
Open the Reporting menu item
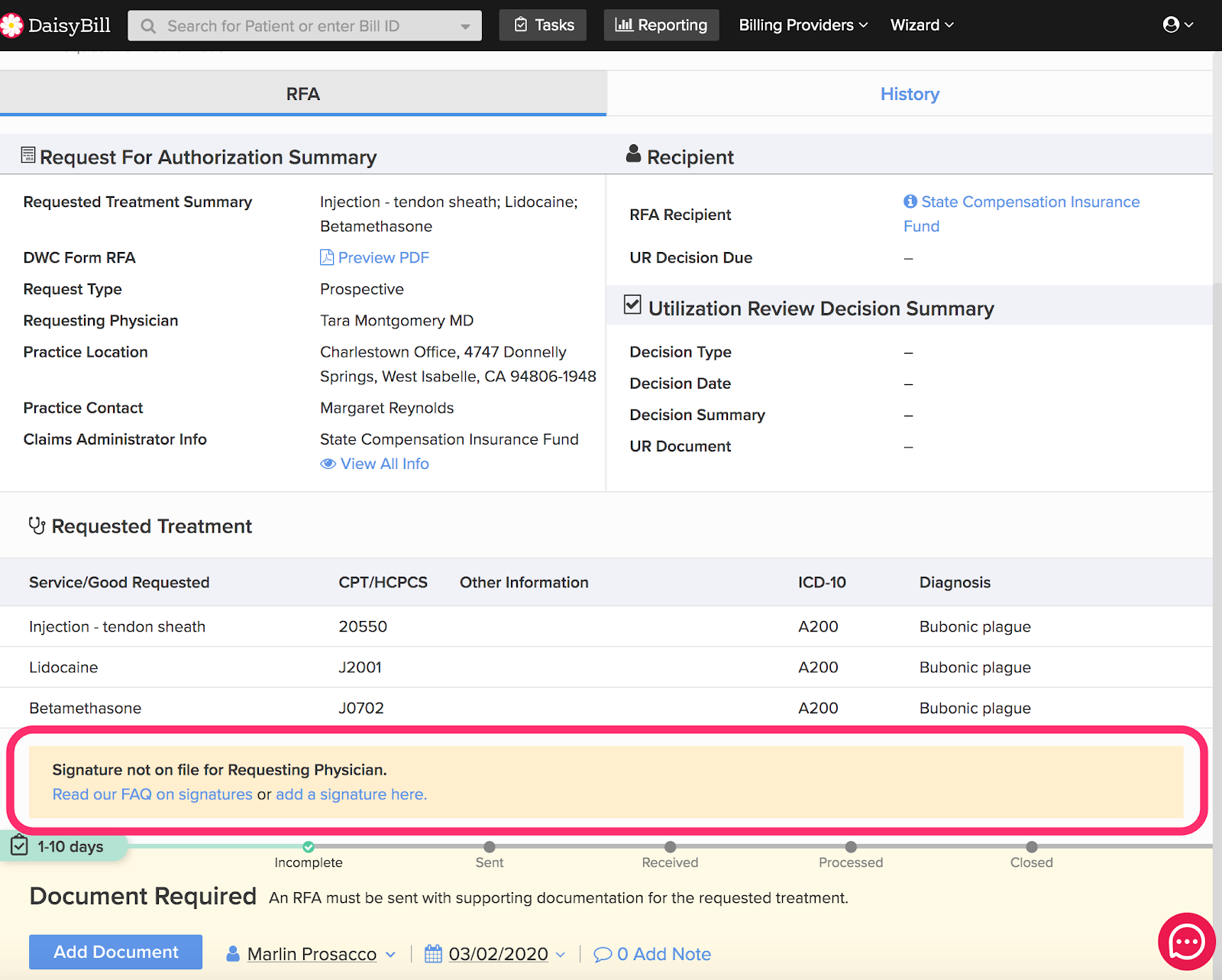(x=661, y=25)
